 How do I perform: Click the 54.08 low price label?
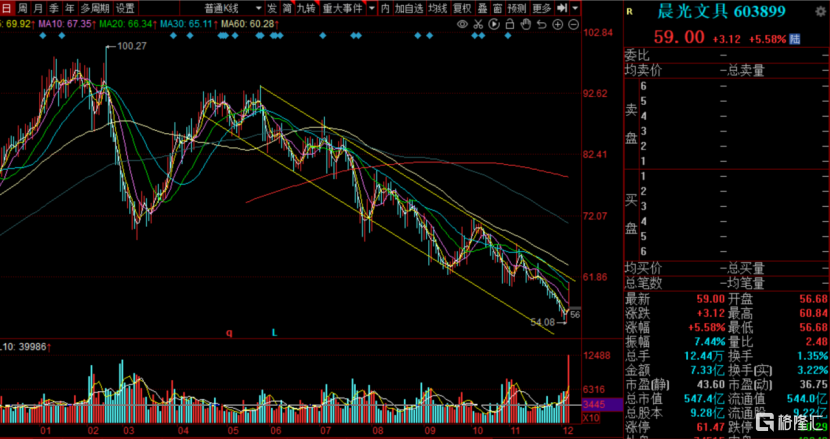(x=543, y=321)
